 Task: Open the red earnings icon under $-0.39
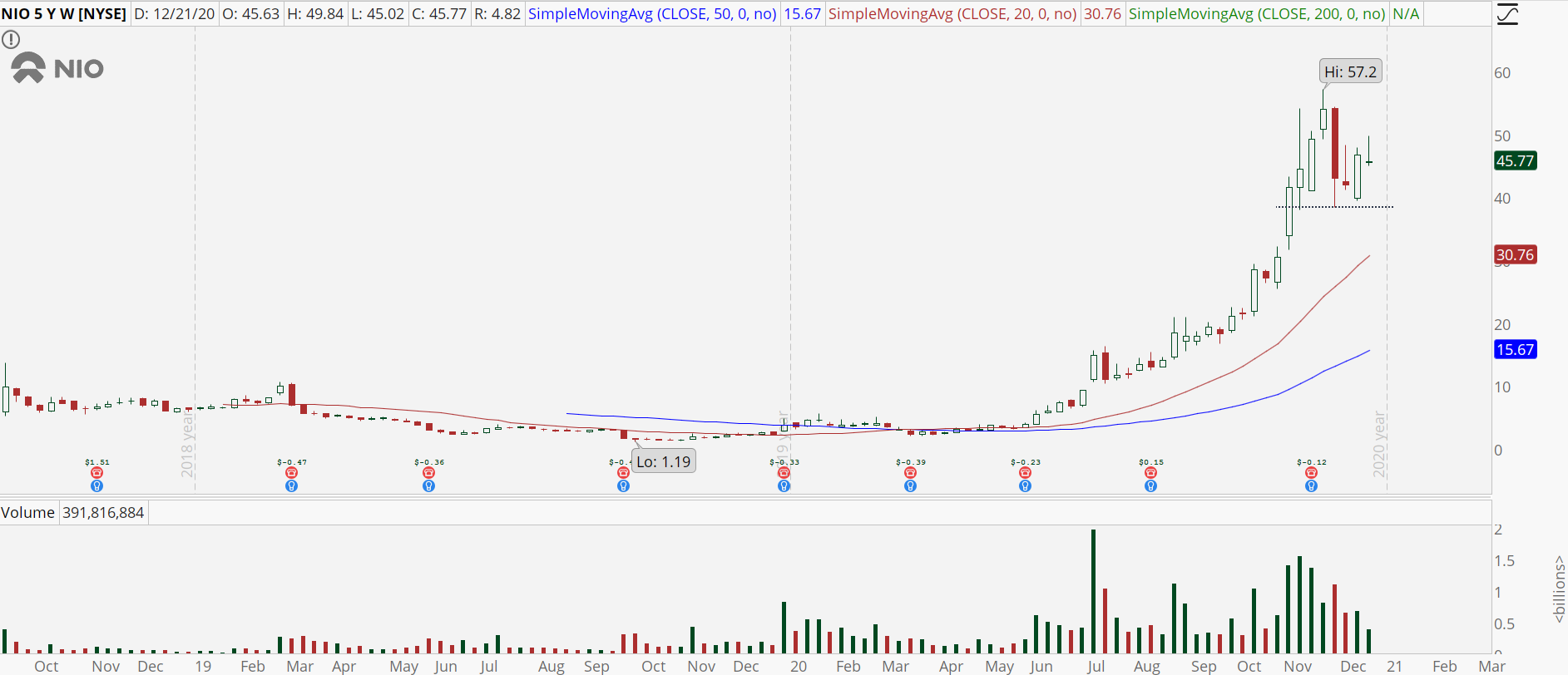(910, 472)
